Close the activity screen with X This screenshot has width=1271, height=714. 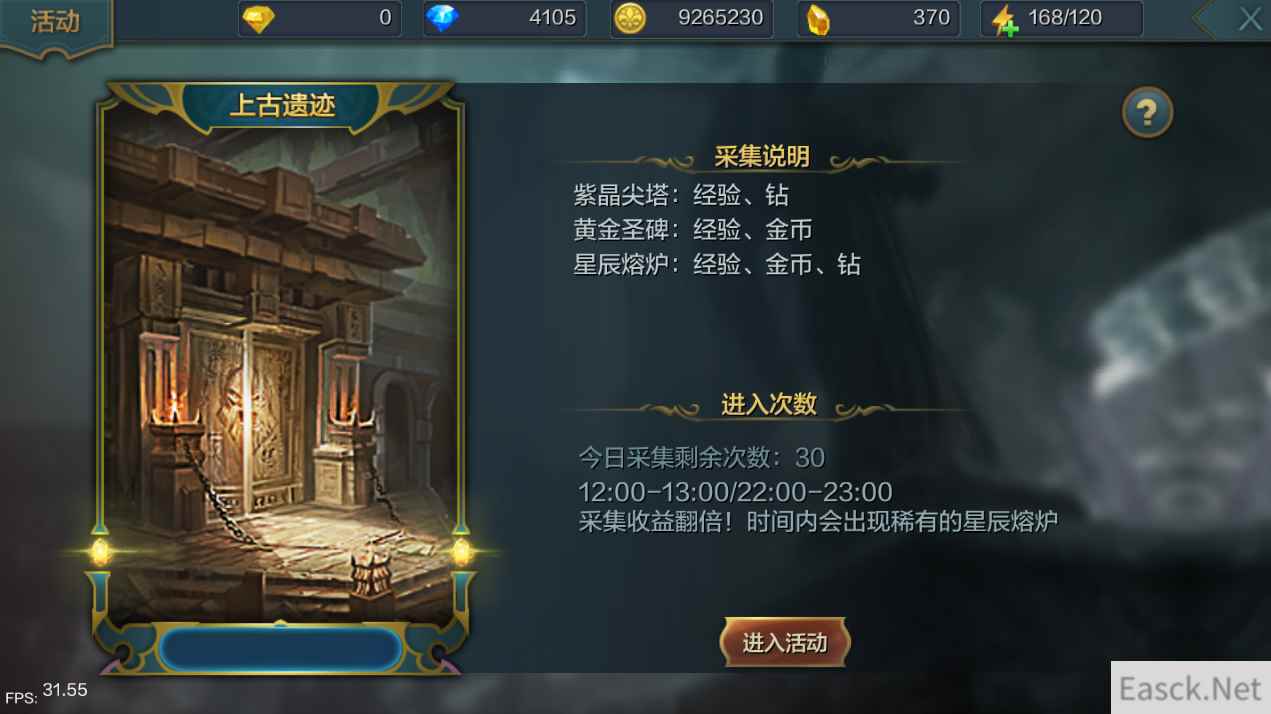point(1250,19)
